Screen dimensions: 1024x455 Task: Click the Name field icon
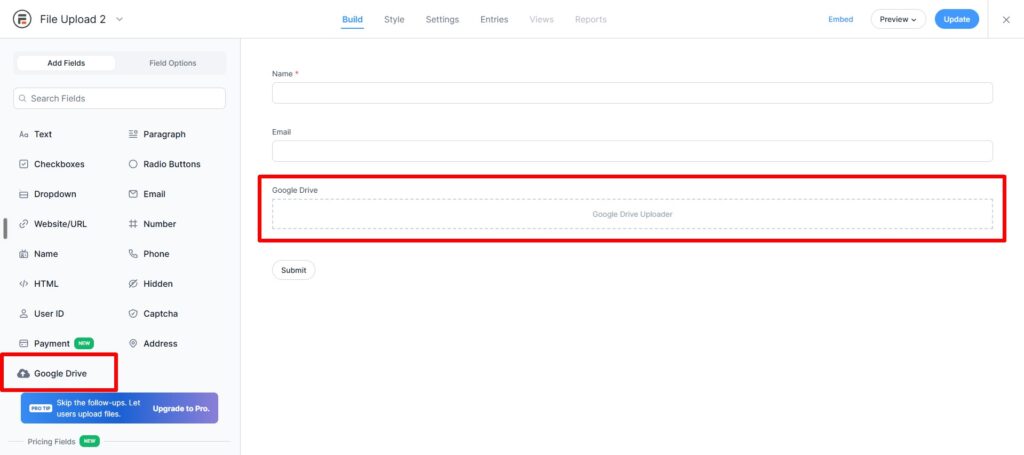[x=24, y=254]
